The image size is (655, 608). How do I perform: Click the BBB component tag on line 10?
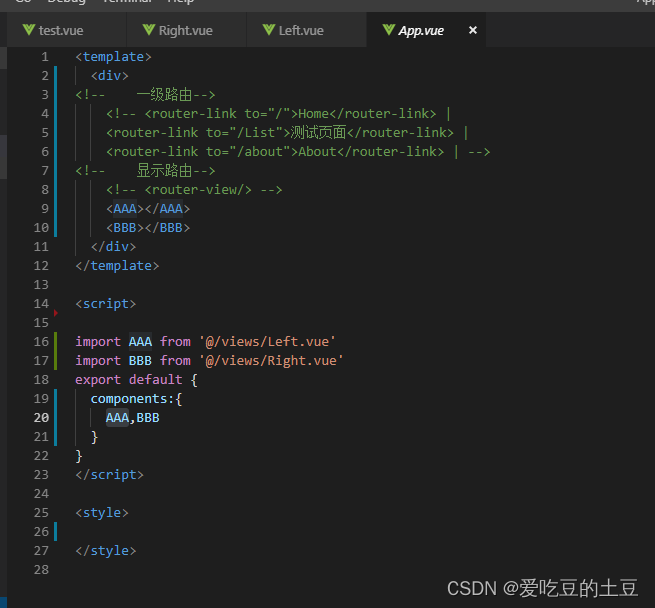(x=148, y=228)
